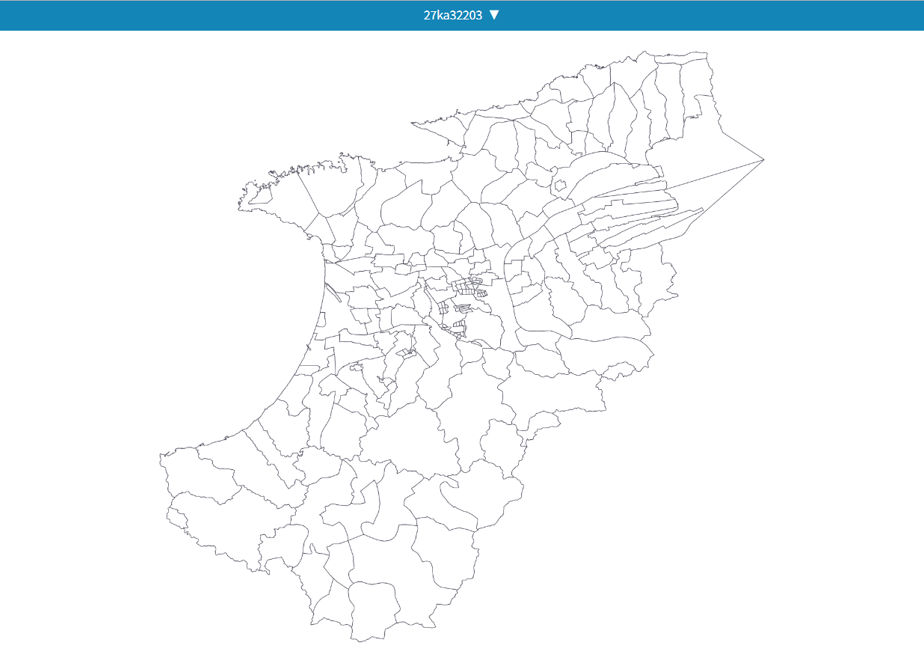Click the downward triangle beside 27ka32203

[494, 15]
